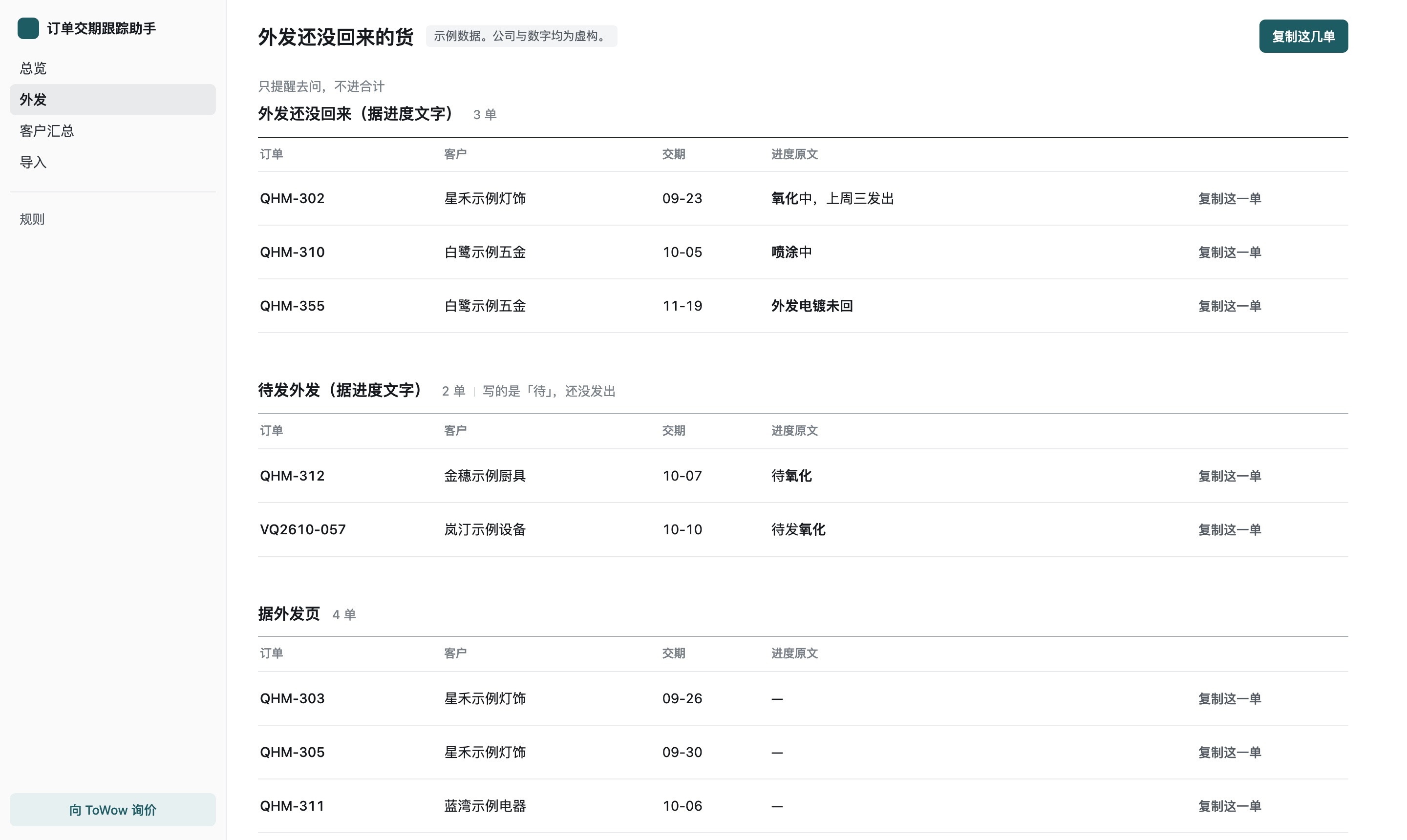Click the 复制这几单 button
1407x840 pixels.
click(1303, 36)
